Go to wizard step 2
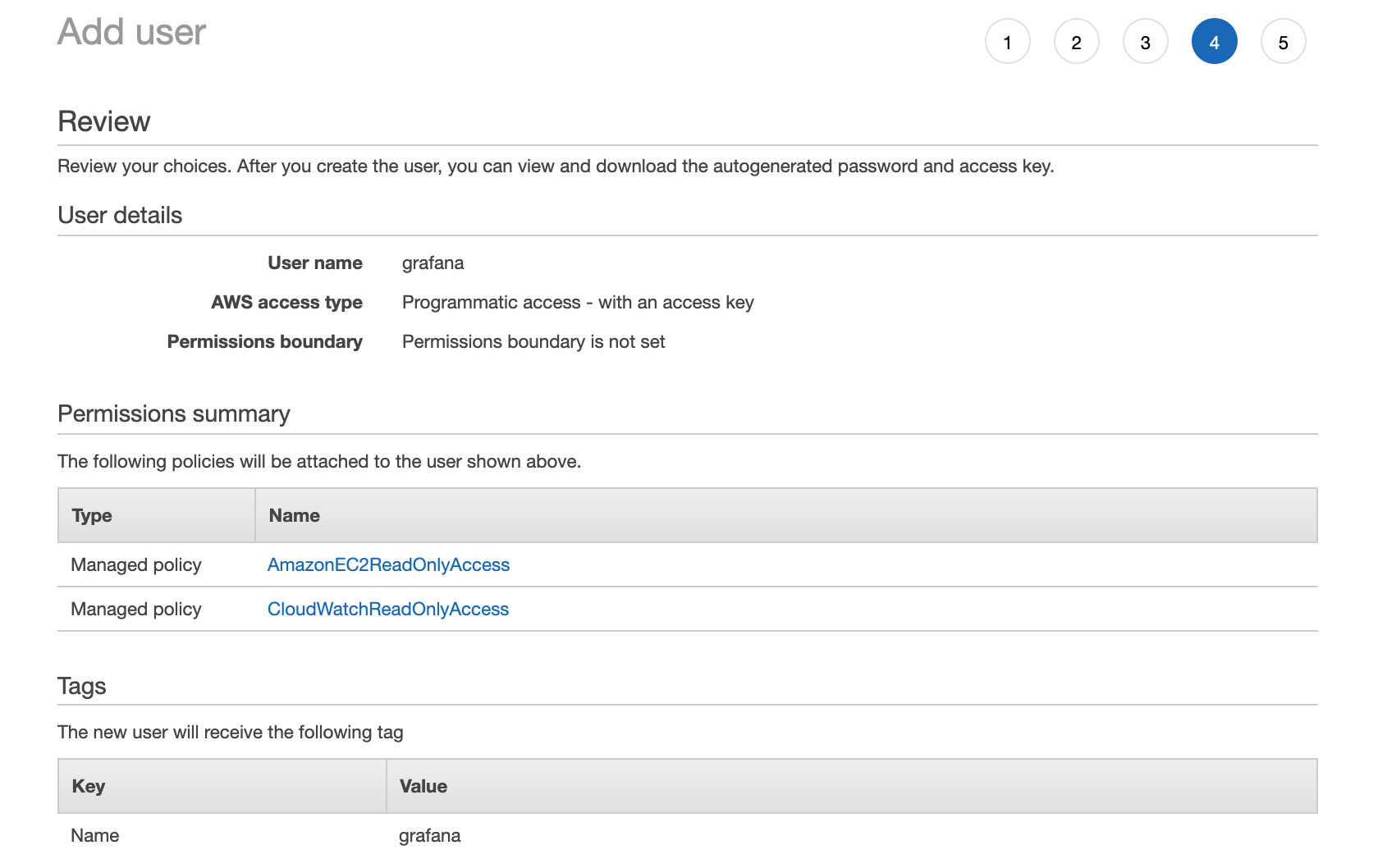This screenshot has width=1387, height=868. point(1076,41)
